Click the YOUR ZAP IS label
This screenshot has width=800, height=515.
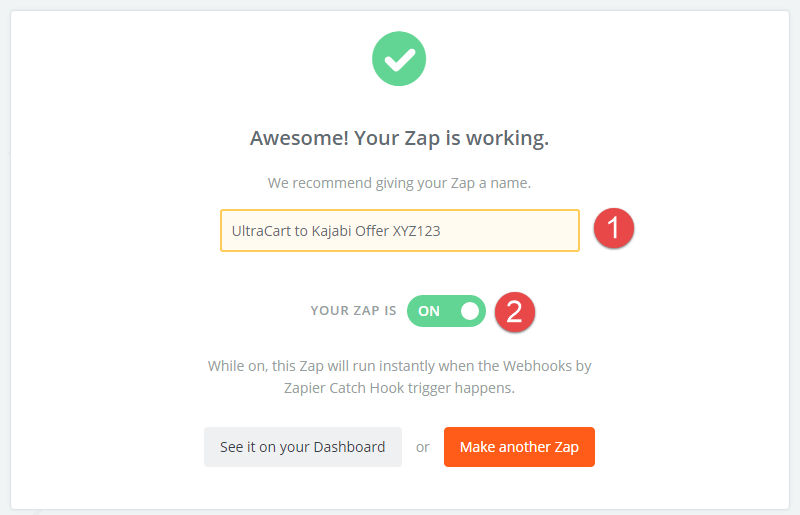(354, 311)
